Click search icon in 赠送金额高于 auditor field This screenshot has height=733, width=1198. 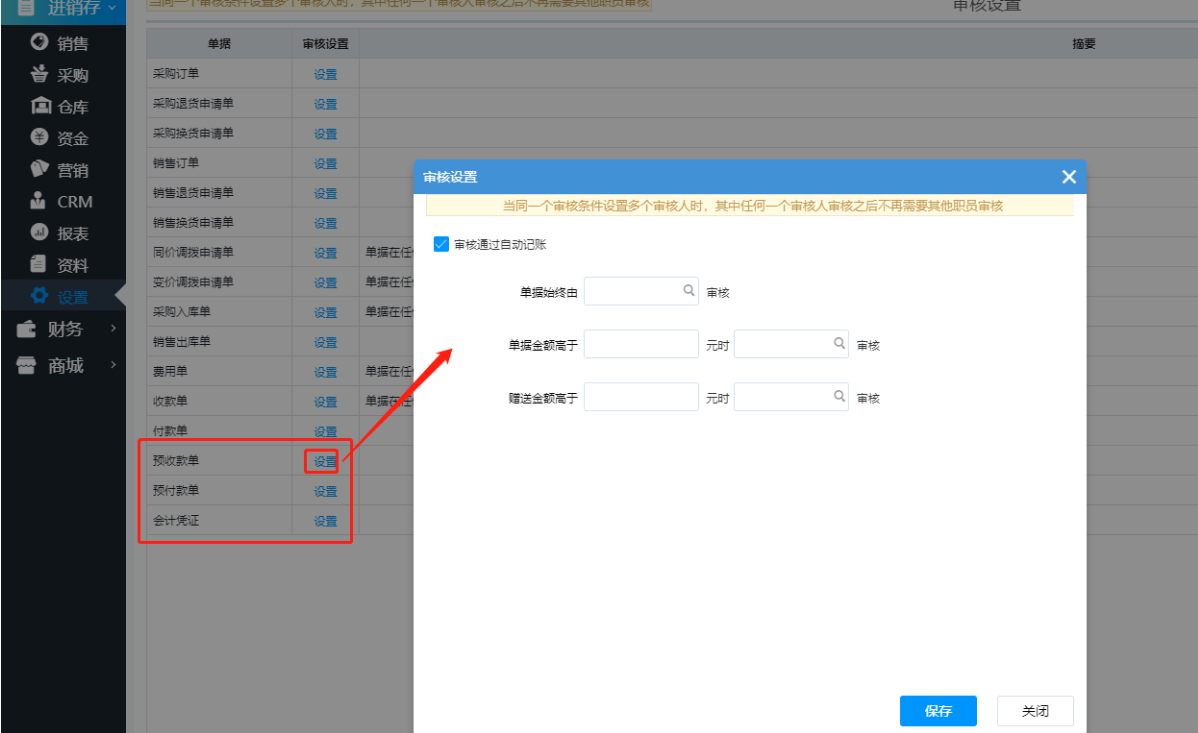(x=839, y=396)
